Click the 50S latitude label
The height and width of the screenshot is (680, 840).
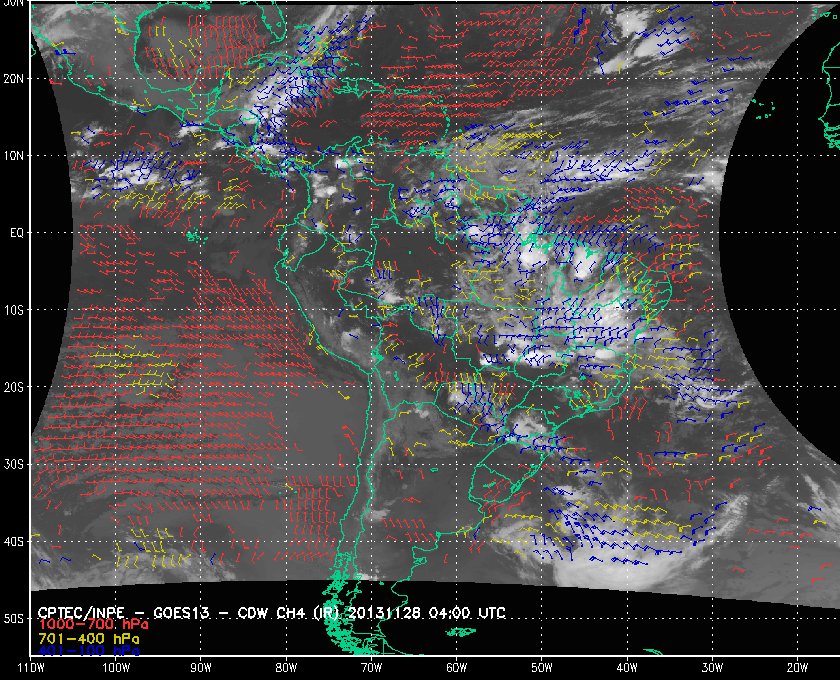pyautogui.click(x=13, y=618)
